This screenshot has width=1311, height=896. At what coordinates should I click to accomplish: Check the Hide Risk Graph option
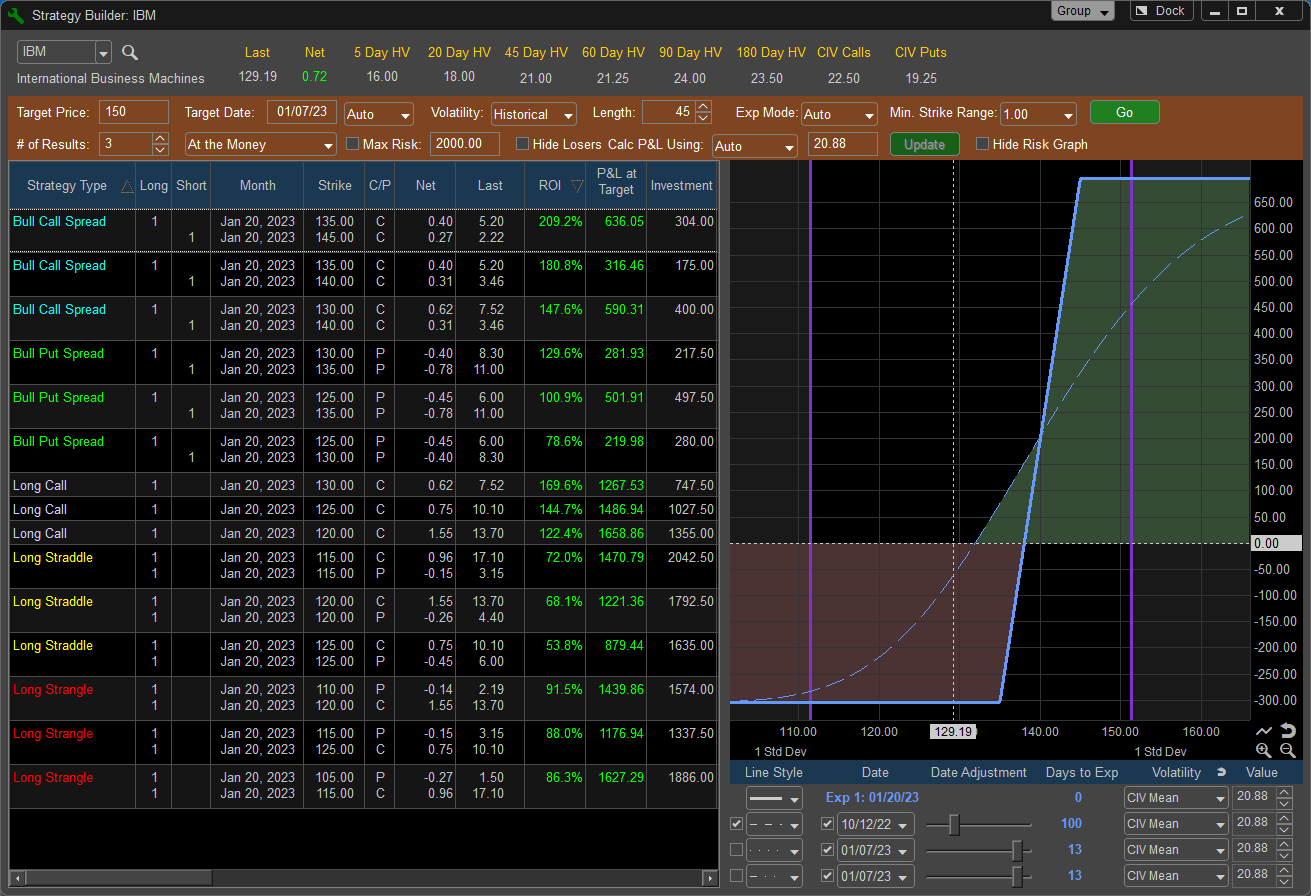(983, 144)
